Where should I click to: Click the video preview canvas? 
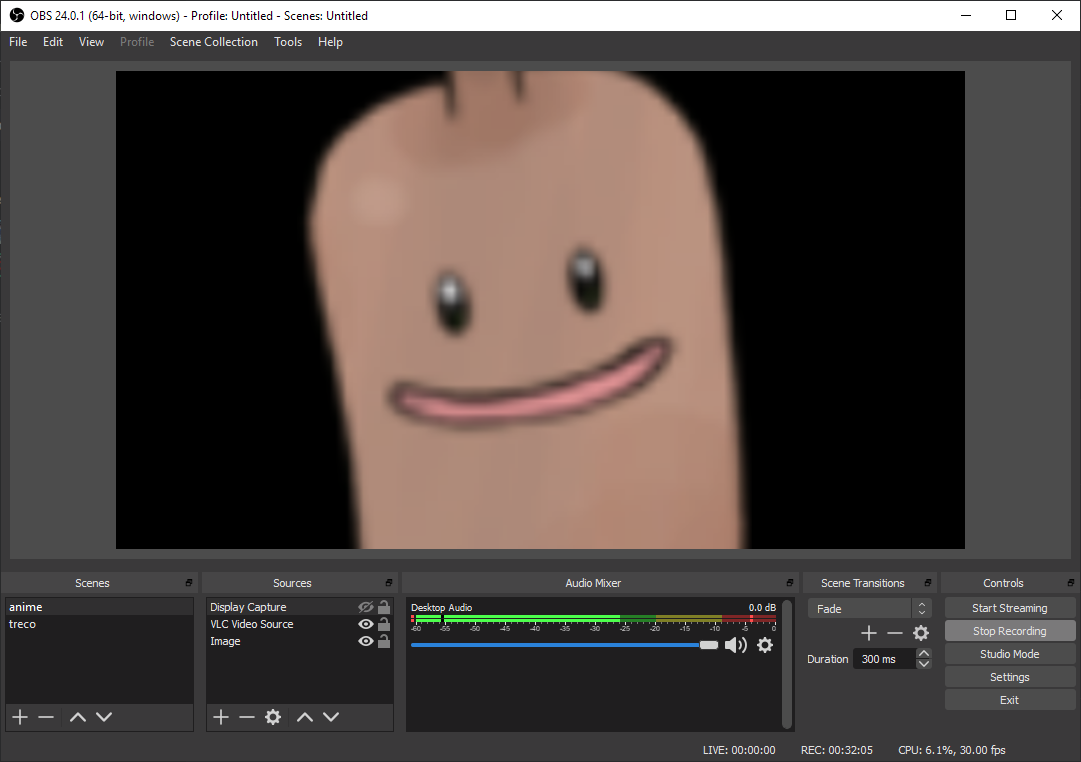coord(540,310)
